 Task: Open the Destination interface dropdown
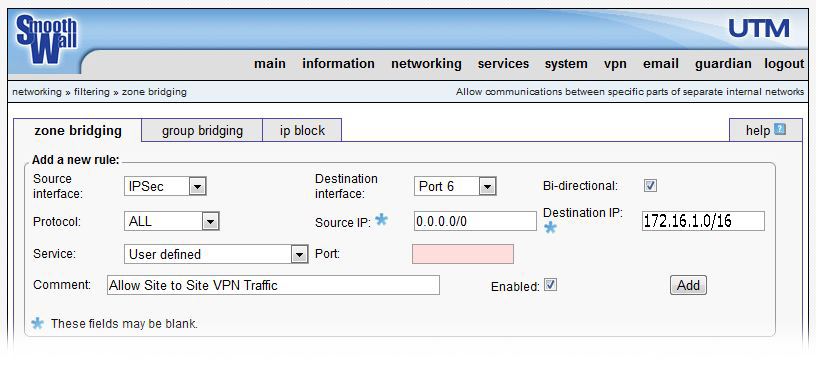tap(455, 186)
